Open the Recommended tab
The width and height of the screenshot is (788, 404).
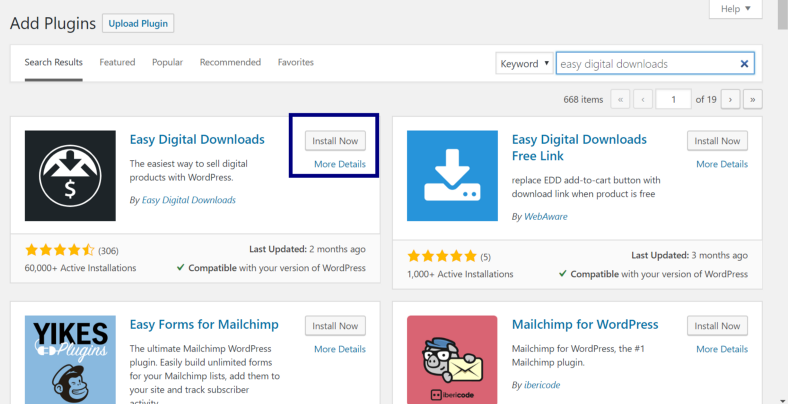coord(230,62)
